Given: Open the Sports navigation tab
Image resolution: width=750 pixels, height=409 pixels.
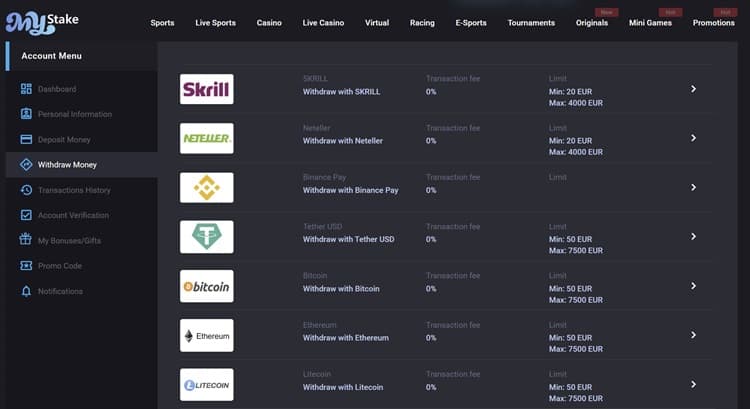Looking at the screenshot, I should (x=162, y=23).
